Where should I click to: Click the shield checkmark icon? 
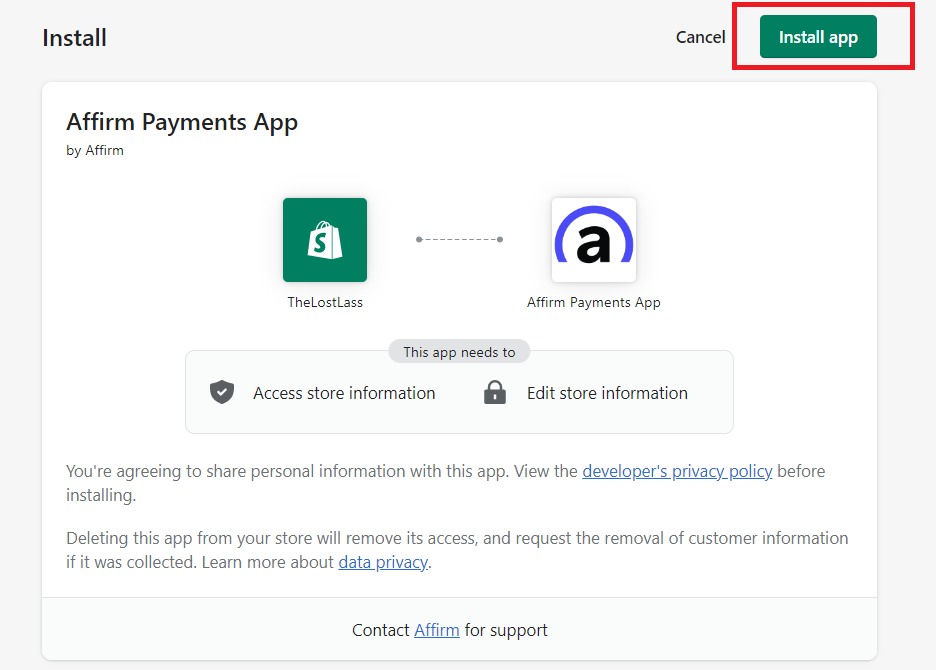222,392
